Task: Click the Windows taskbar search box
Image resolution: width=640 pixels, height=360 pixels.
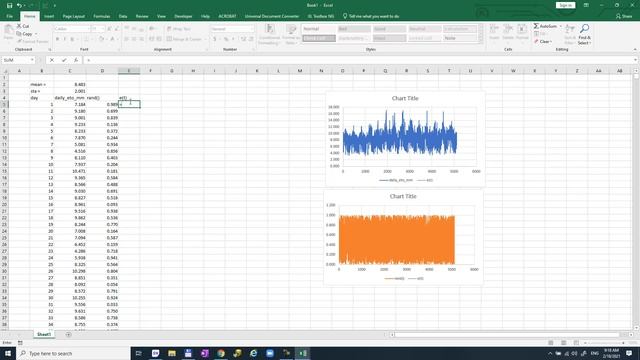Action: [73, 353]
